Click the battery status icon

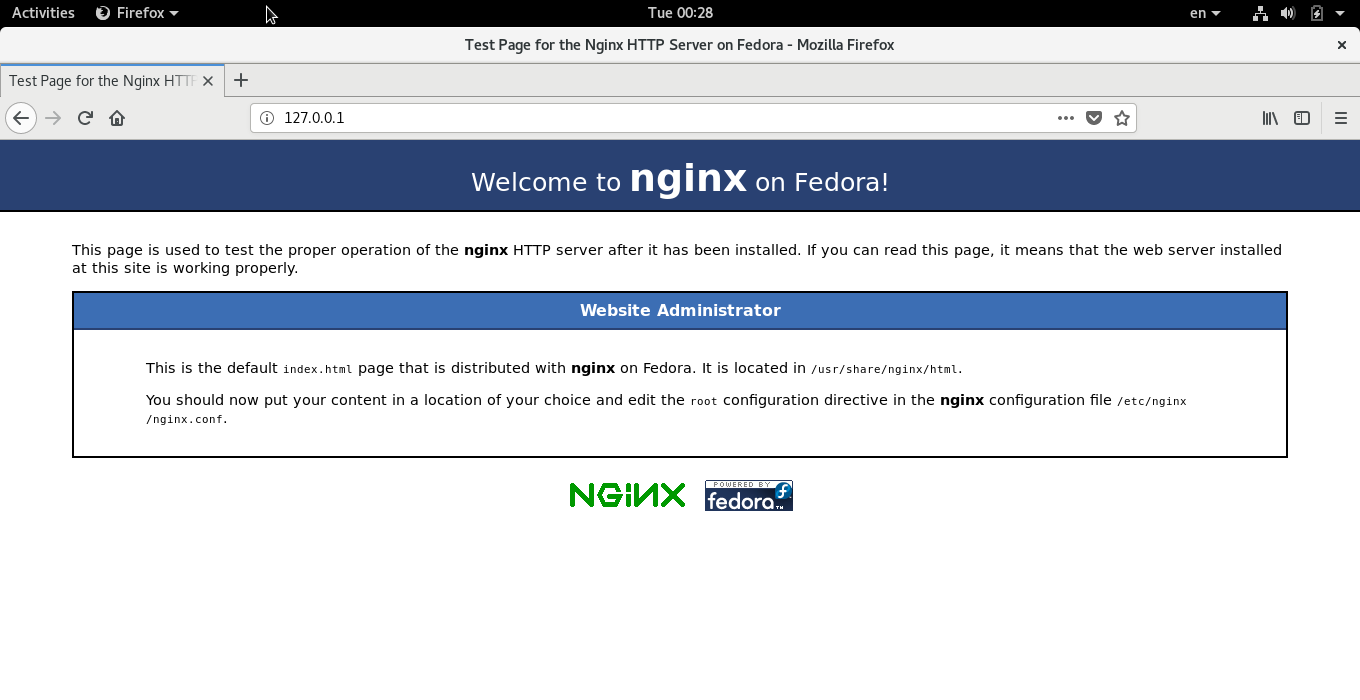point(1317,13)
